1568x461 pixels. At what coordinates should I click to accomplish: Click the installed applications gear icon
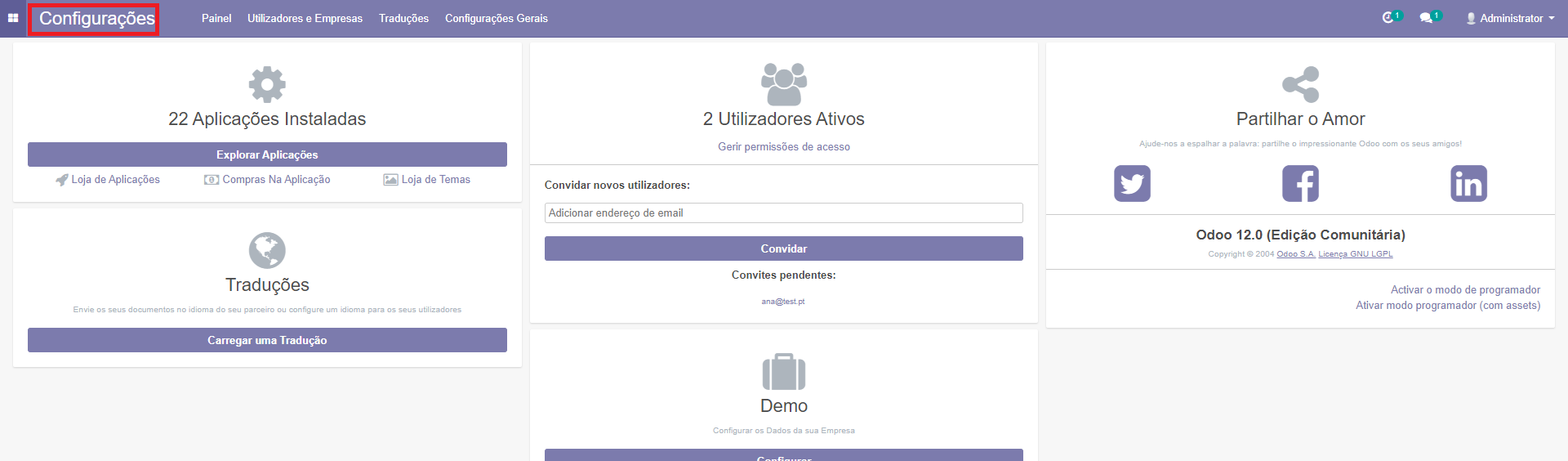coord(267,84)
